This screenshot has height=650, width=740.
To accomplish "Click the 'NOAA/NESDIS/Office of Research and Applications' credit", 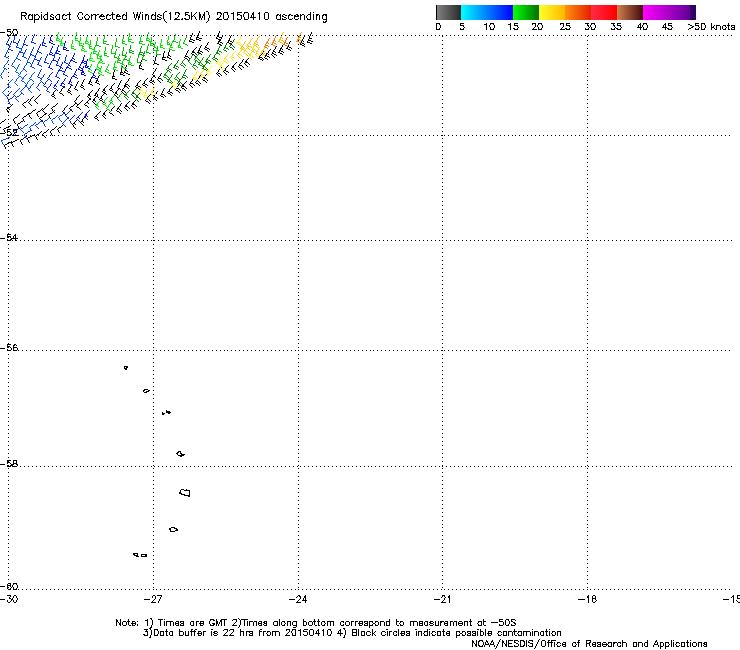I will coord(589,644).
